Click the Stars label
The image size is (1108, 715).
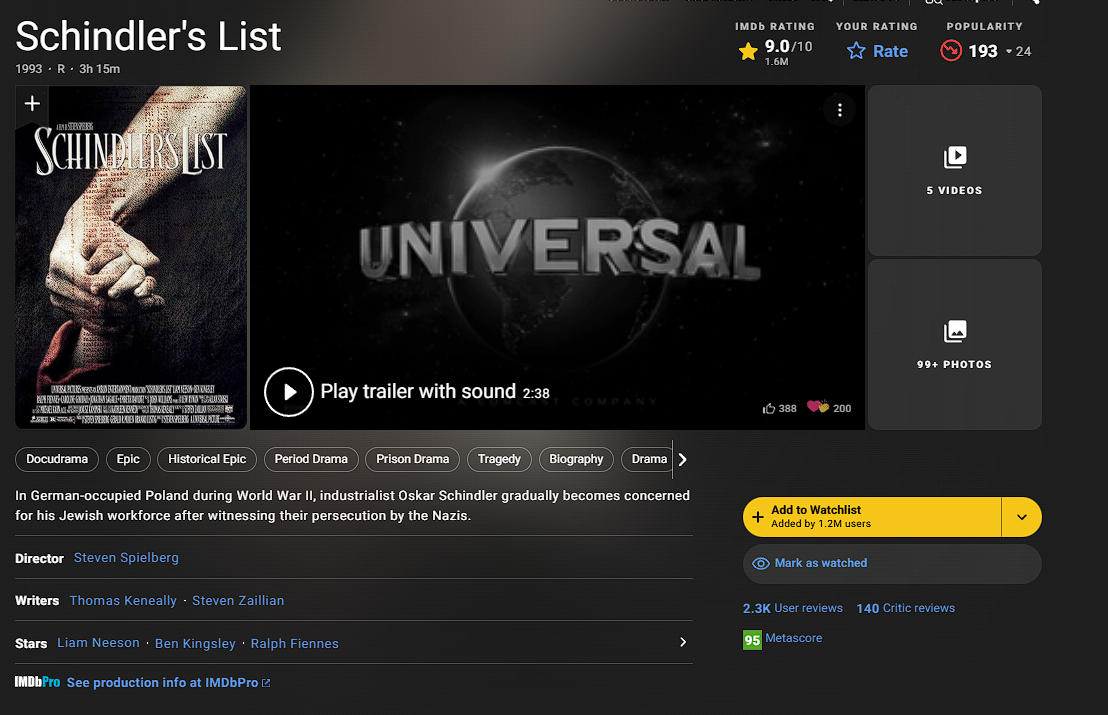click(x=31, y=644)
